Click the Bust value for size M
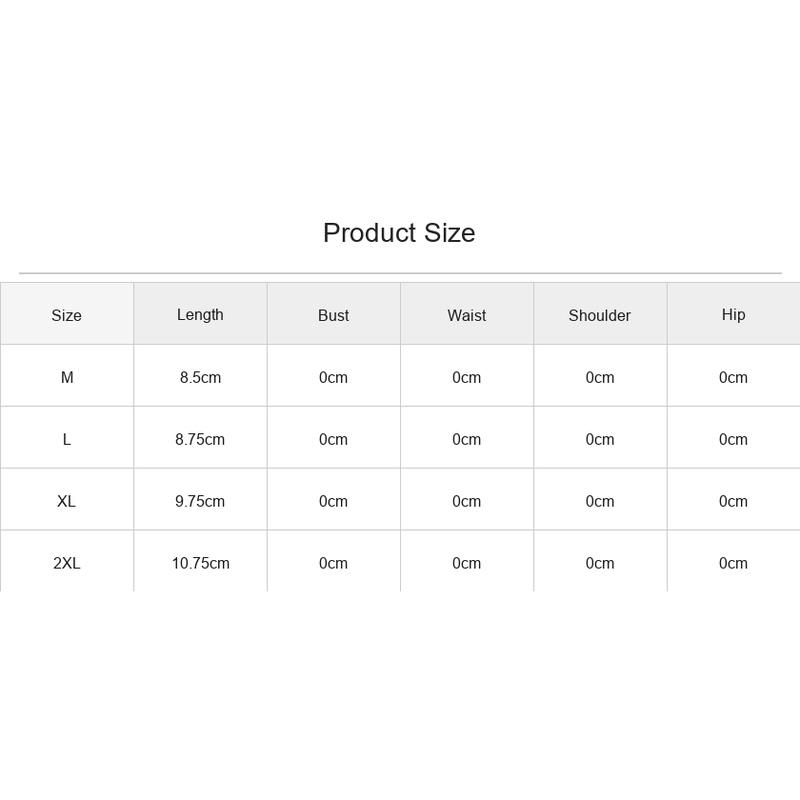Screen dimensions: 800x800 [333, 378]
